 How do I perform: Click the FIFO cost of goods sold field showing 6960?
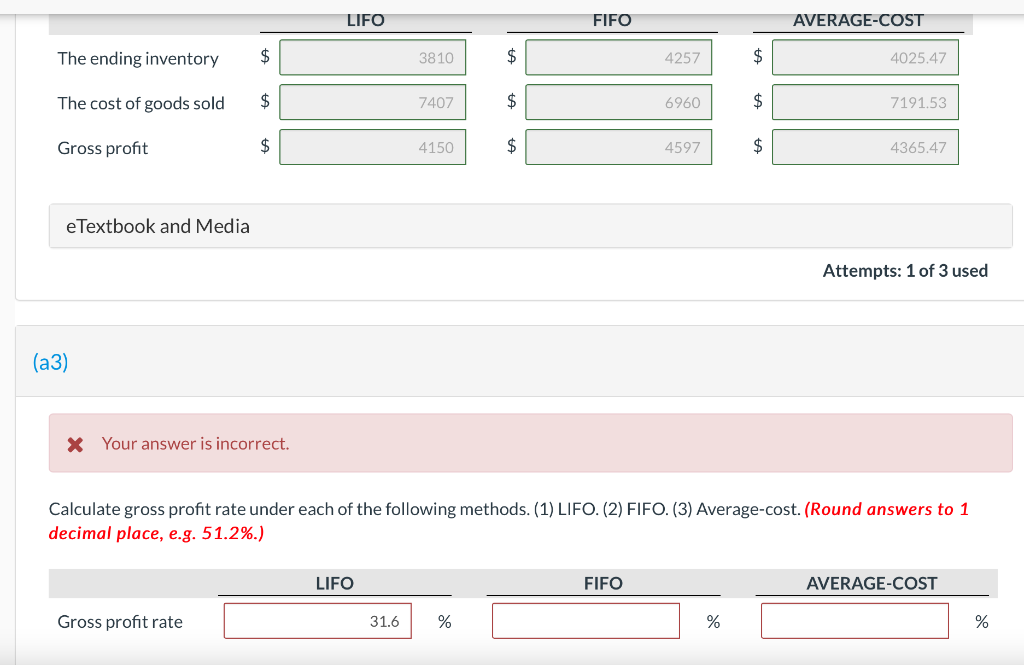pos(618,101)
